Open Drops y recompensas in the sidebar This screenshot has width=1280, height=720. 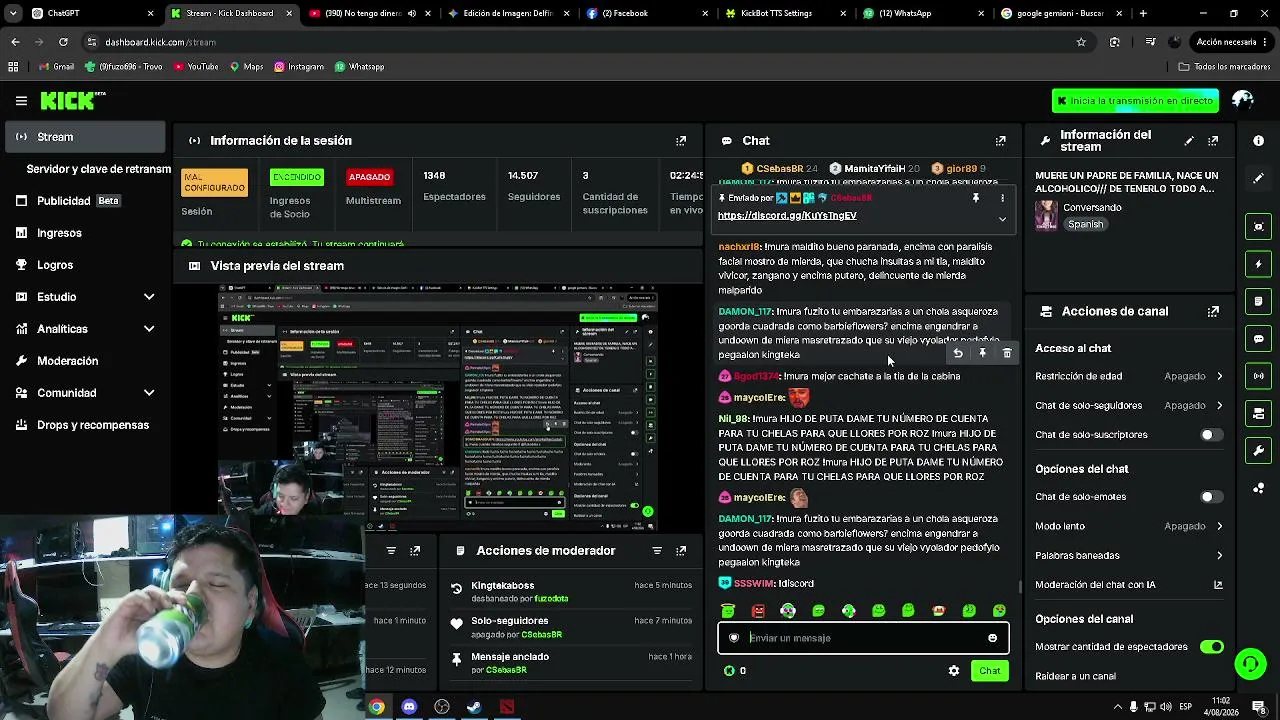[85, 425]
